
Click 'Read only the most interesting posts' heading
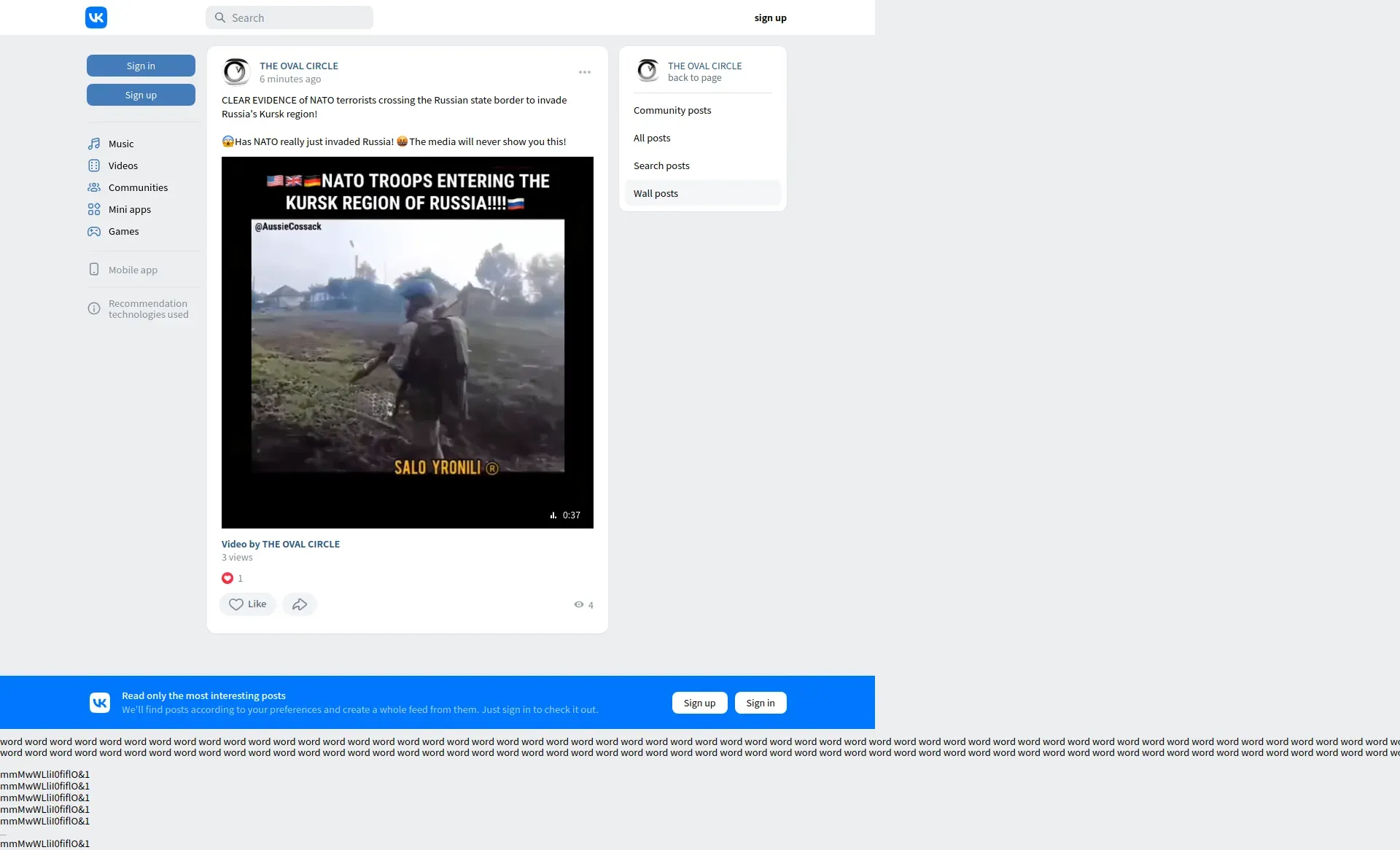point(203,695)
